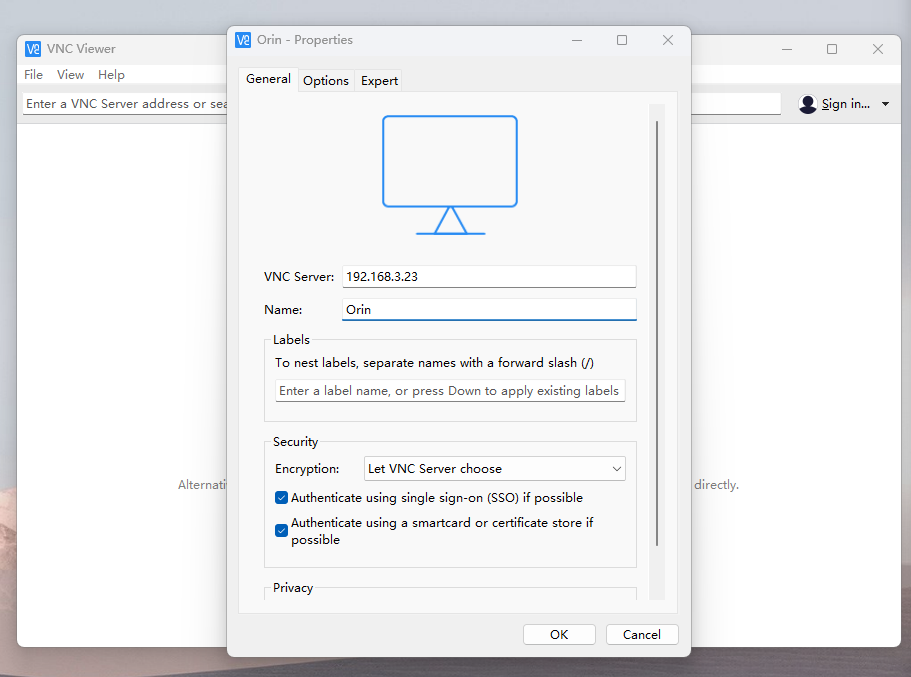
Task: Toggle the single sign-on (SSO) authentication checkbox
Action: click(x=281, y=497)
